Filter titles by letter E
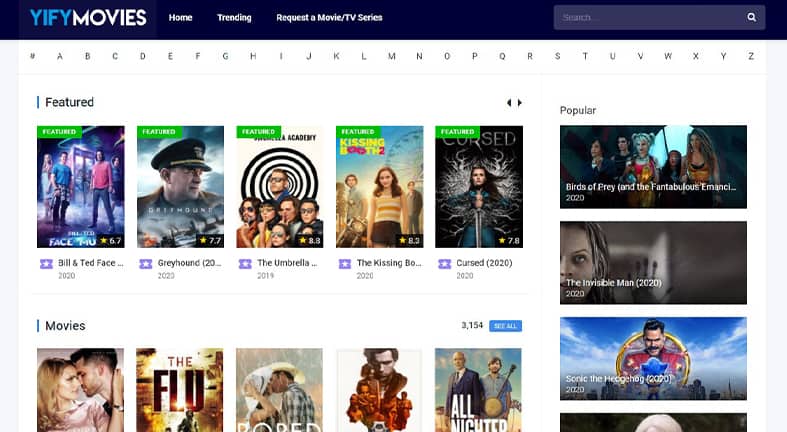 [170, 56]
